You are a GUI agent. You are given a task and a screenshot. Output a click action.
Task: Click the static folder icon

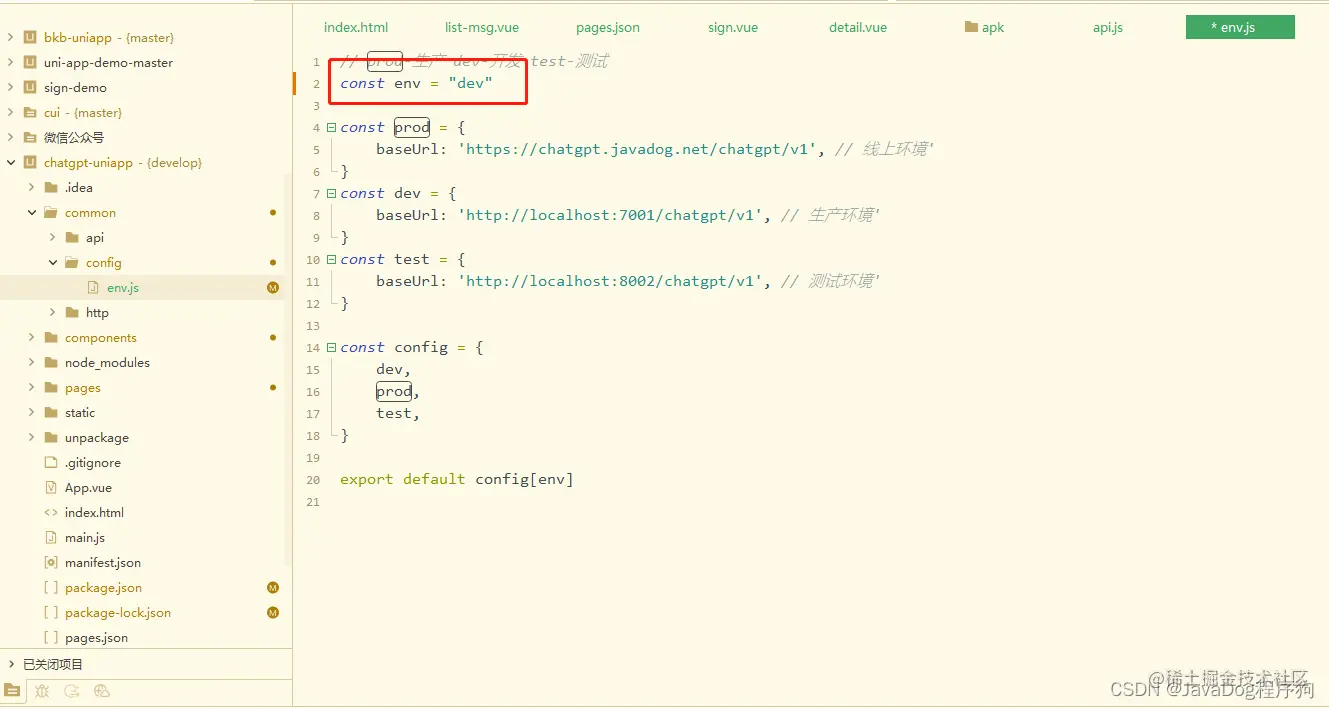(x=51, y=412)
